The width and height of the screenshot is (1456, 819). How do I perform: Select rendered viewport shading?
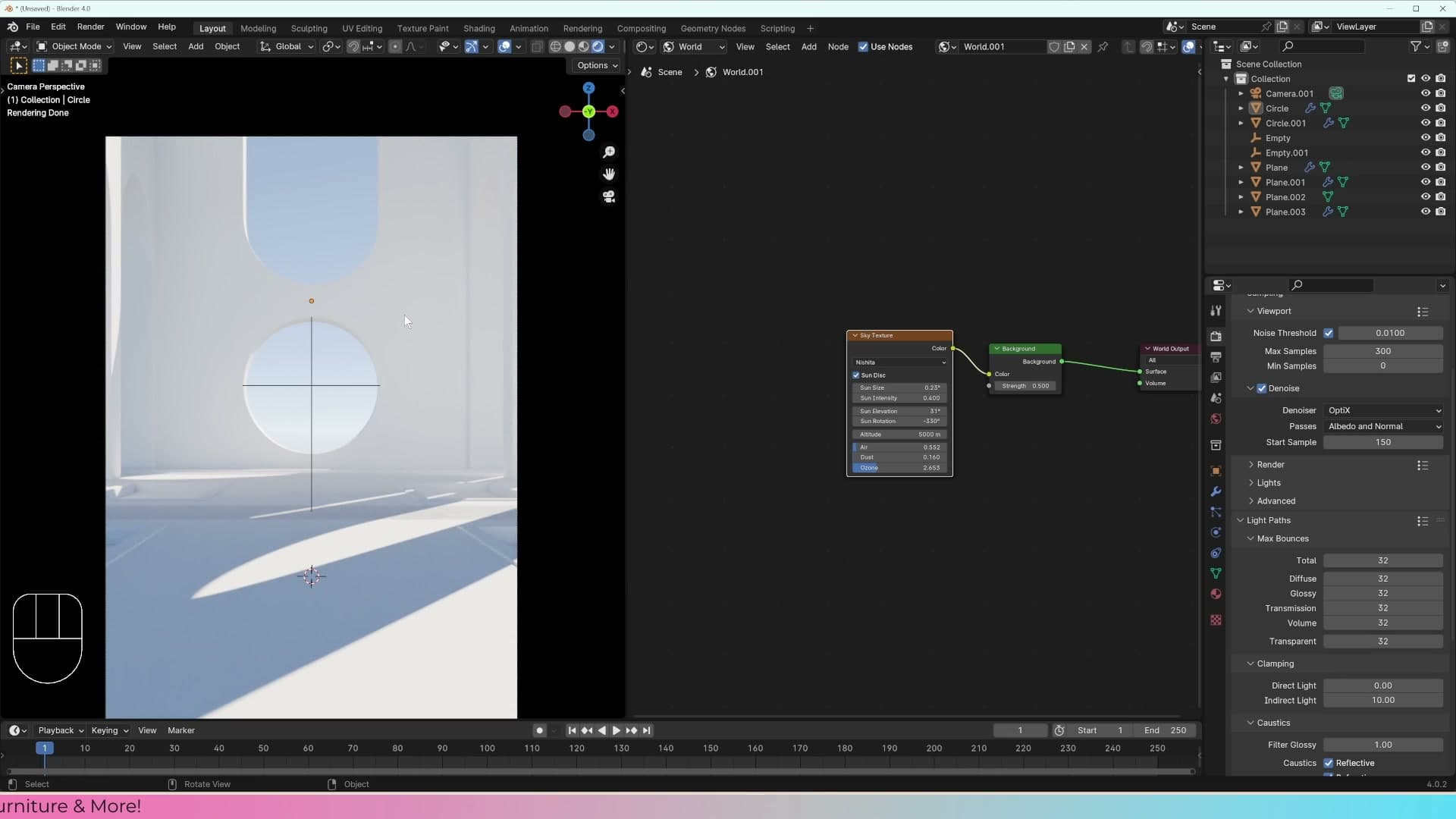click(x=598, y=46)
